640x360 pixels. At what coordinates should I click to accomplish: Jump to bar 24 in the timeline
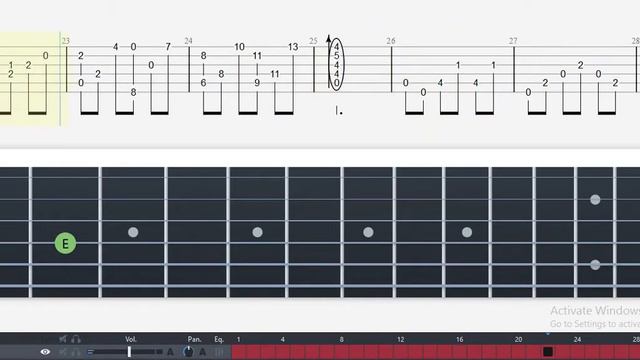pyautogui.click(x=577, y=339)
